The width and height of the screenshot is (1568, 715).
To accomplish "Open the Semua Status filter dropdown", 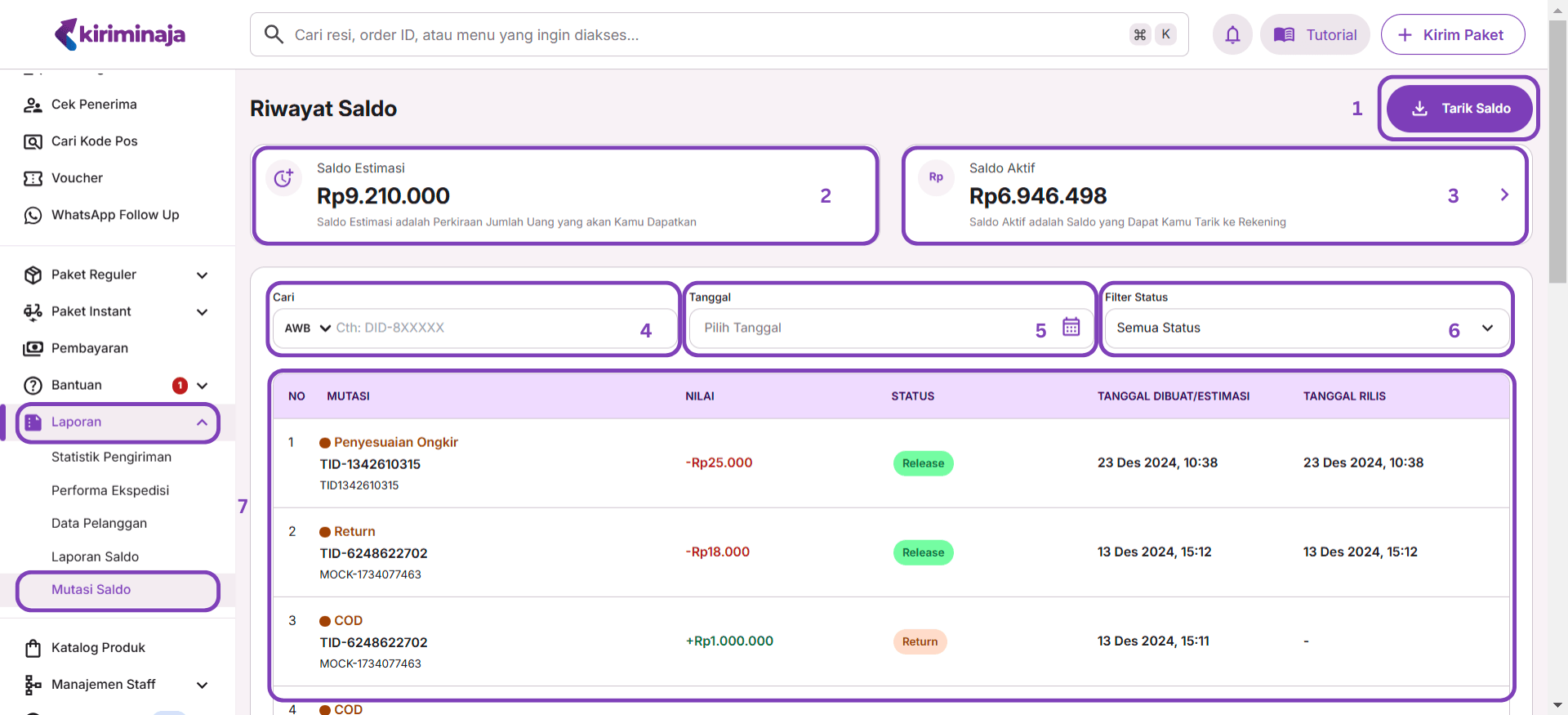I will pyautogui.click(x=1305, y=328).
